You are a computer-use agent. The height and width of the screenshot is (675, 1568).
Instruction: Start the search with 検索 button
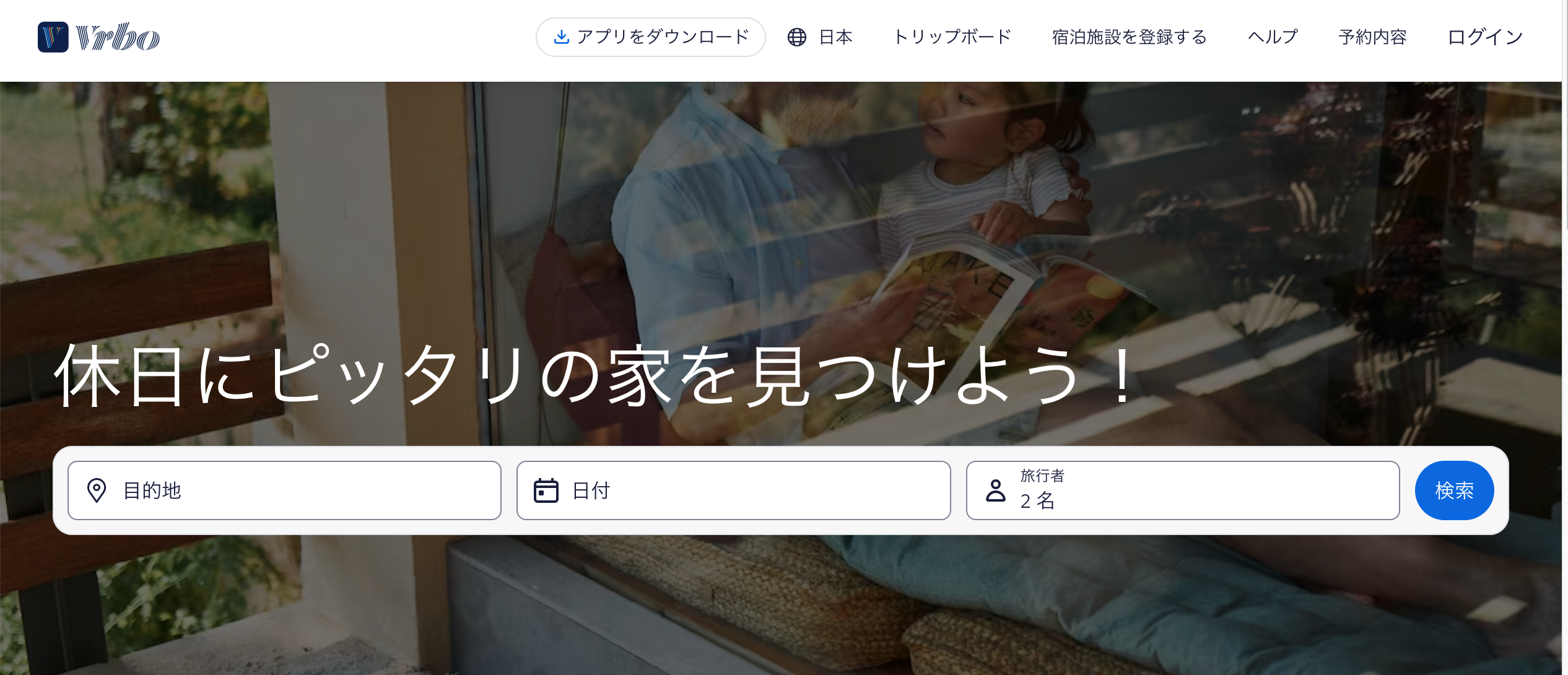coord(1454,490)
